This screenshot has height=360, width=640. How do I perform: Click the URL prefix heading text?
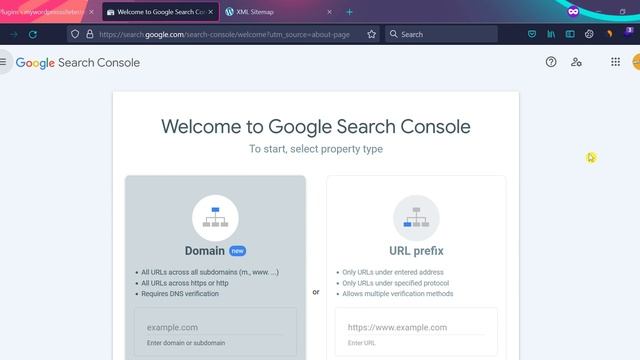(x=416, y=251)
